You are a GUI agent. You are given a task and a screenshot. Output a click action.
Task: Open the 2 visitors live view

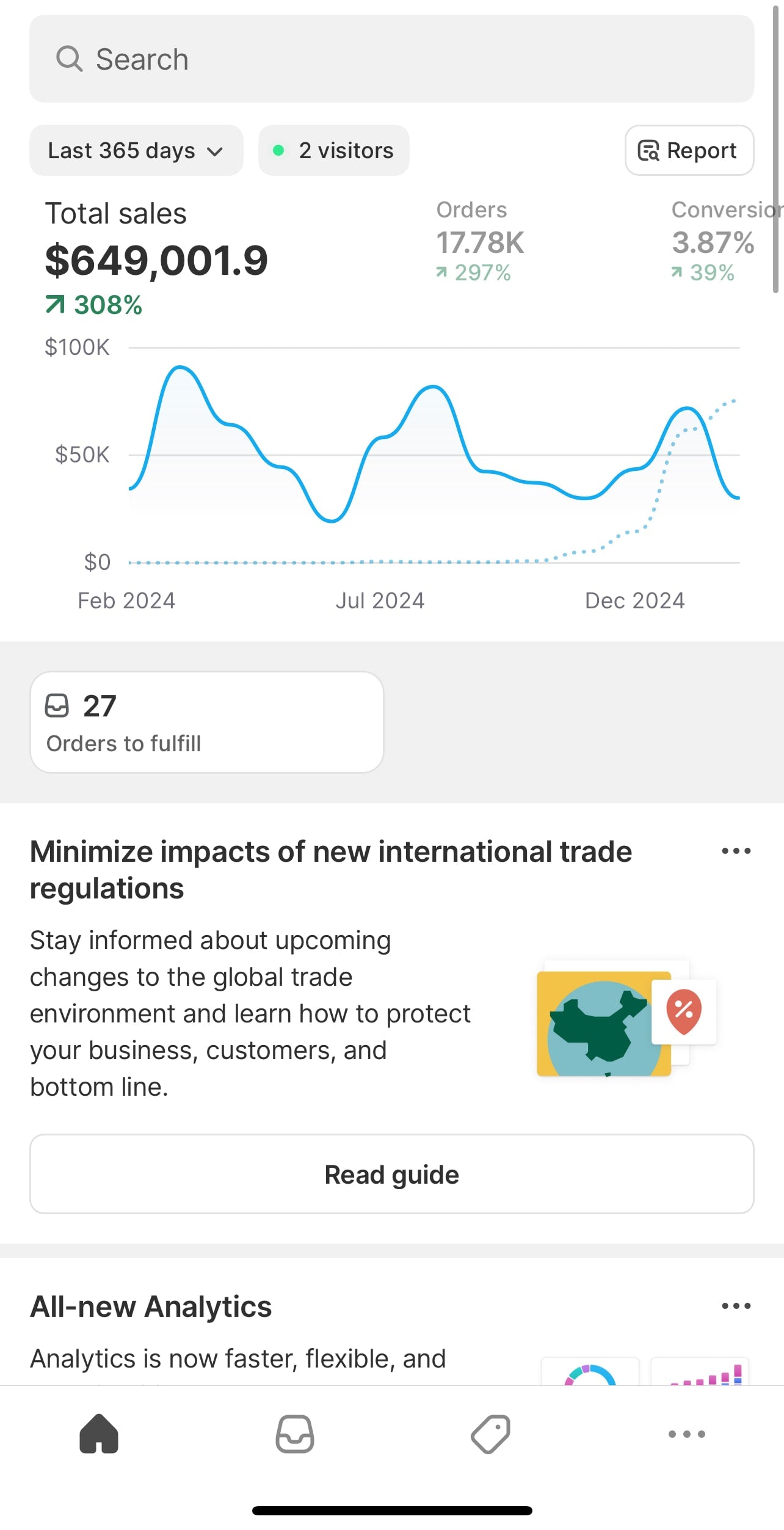coord(333,150)
